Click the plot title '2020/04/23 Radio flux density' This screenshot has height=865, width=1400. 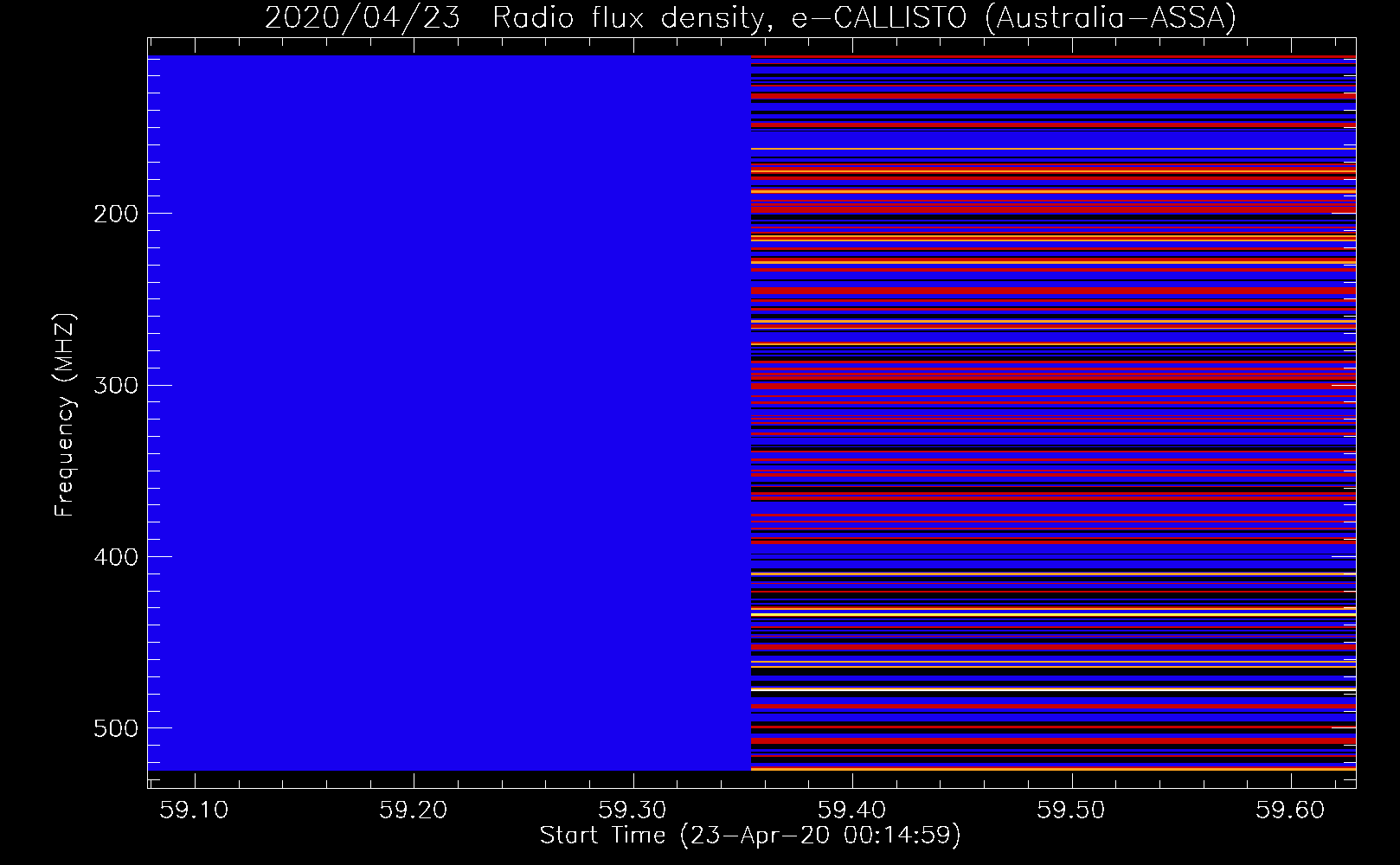click(750, 17)
